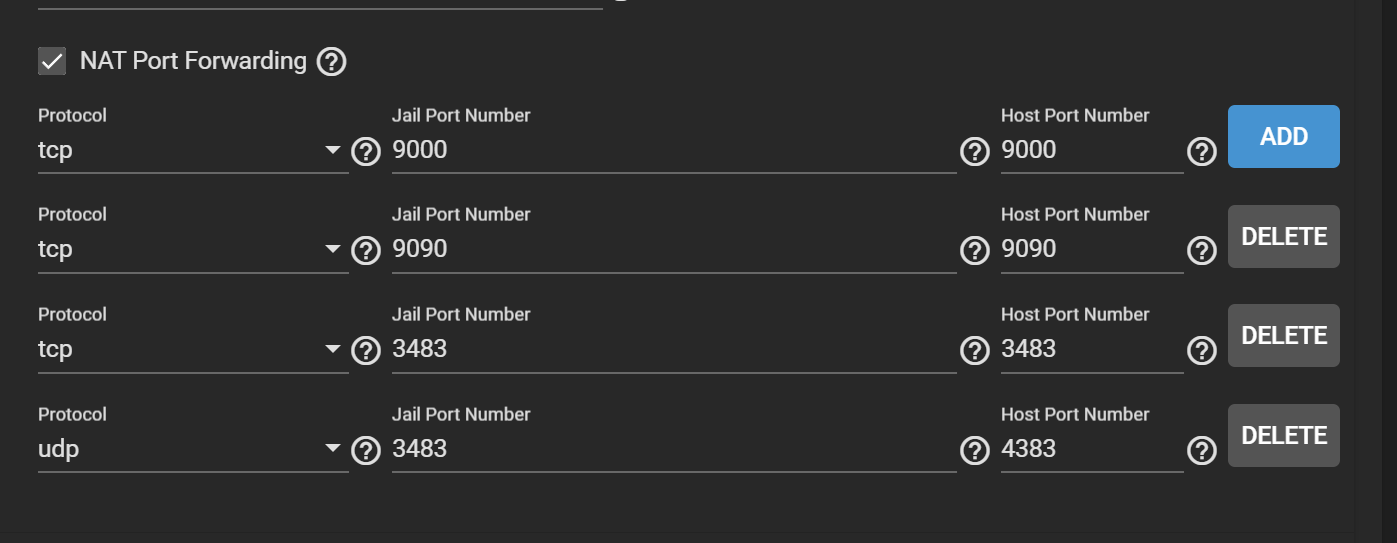Open Protocol dropdown for port 9090 row

192,249
